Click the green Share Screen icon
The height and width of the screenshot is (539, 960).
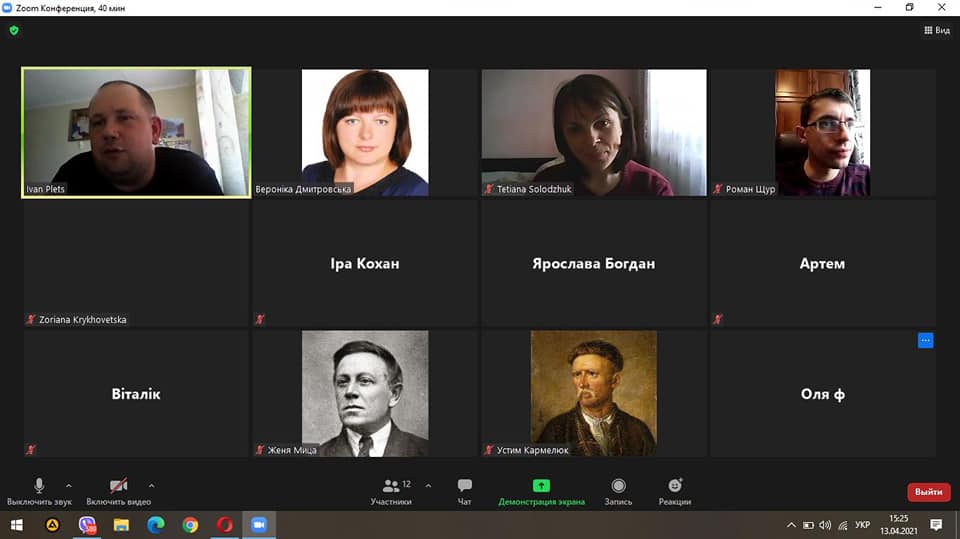[541, 486]
